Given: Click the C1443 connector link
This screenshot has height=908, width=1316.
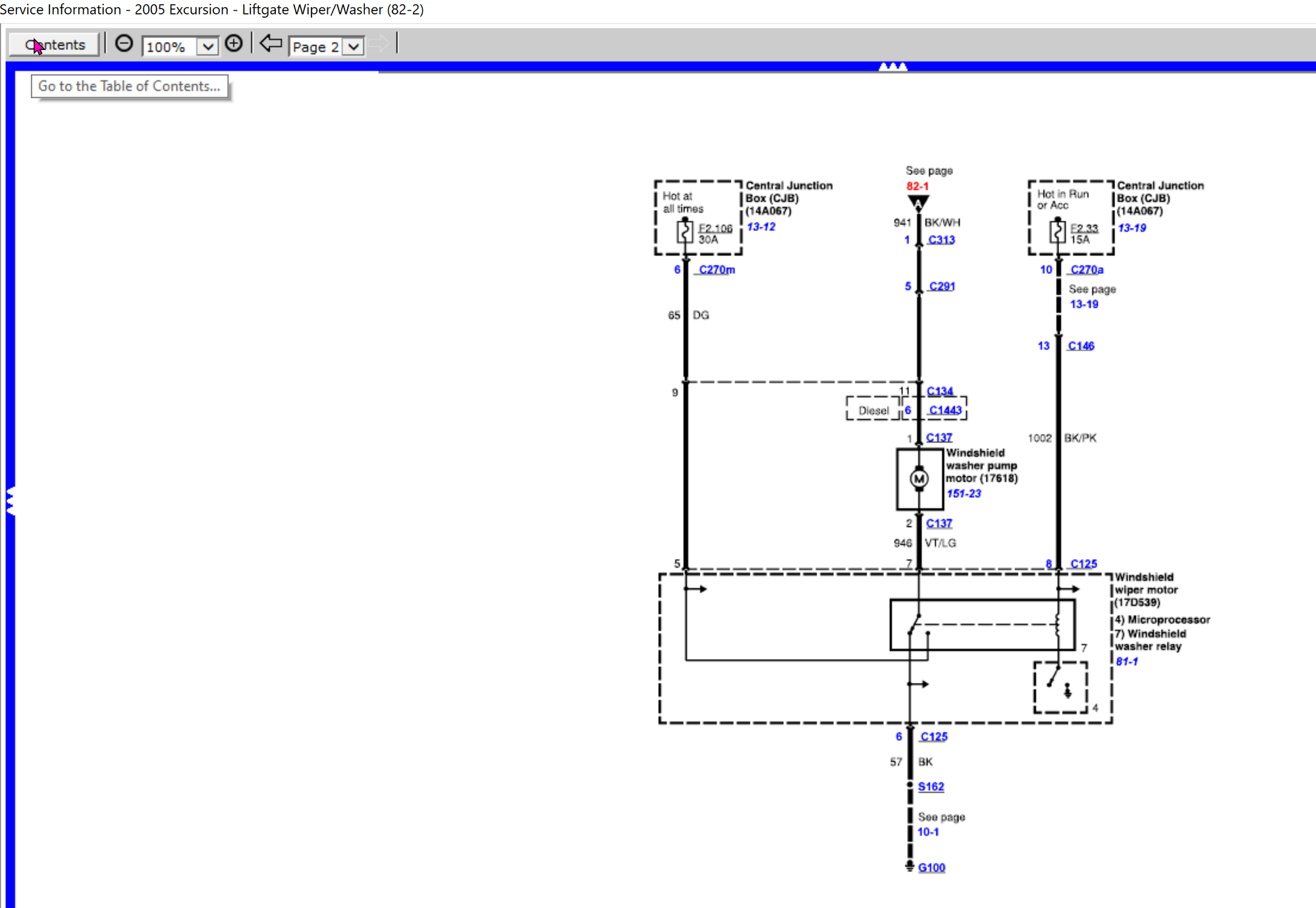Looking at the screenshot, I should [945, 410].
